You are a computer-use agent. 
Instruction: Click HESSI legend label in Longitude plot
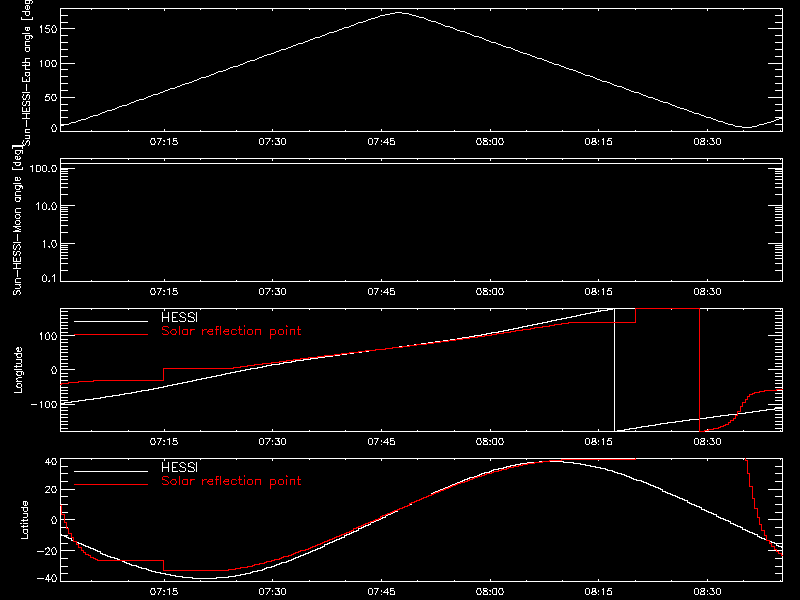coord(179,317)
